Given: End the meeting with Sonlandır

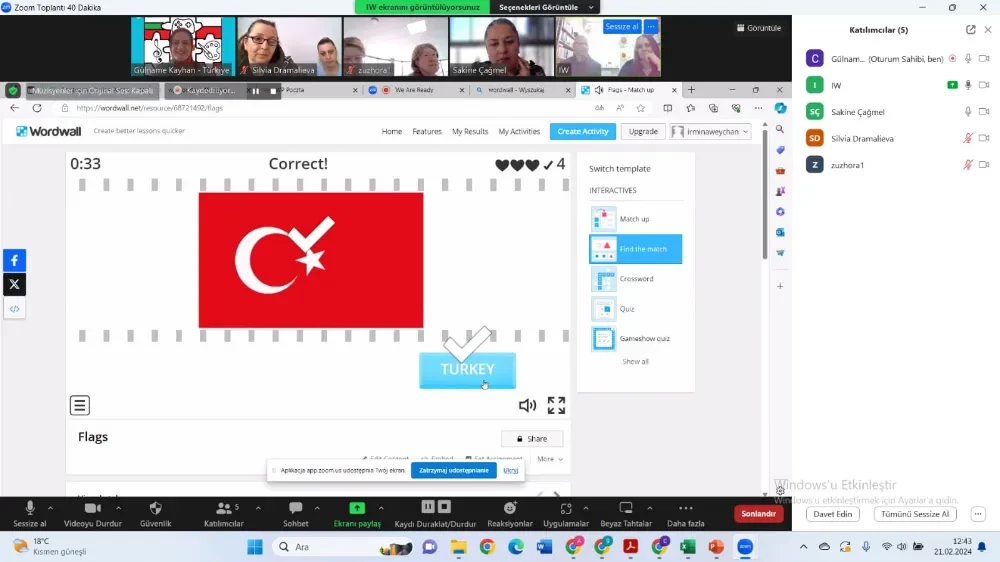Looking at the screenshot, I should point(758,514).
